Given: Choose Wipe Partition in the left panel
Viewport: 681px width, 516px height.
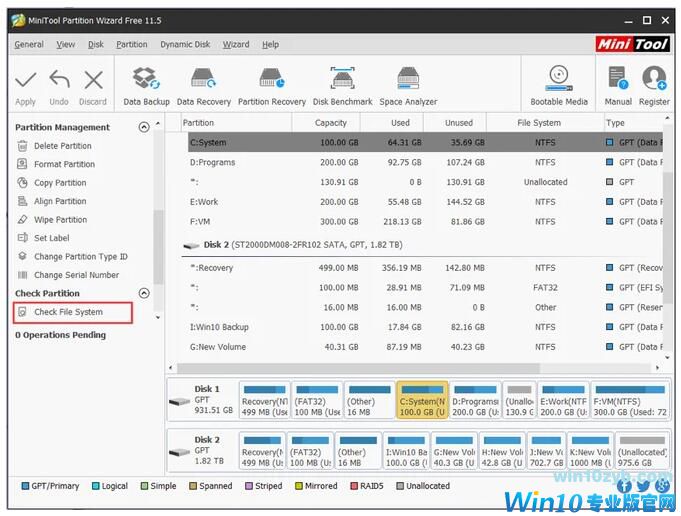Looking at the screenshot, I should click(60, 220).
